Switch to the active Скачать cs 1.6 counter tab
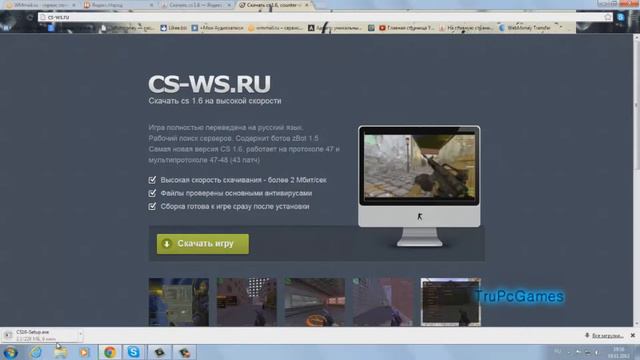Image resolution: width=640 pixels, height=360 pixels. [x=273, y=5]
